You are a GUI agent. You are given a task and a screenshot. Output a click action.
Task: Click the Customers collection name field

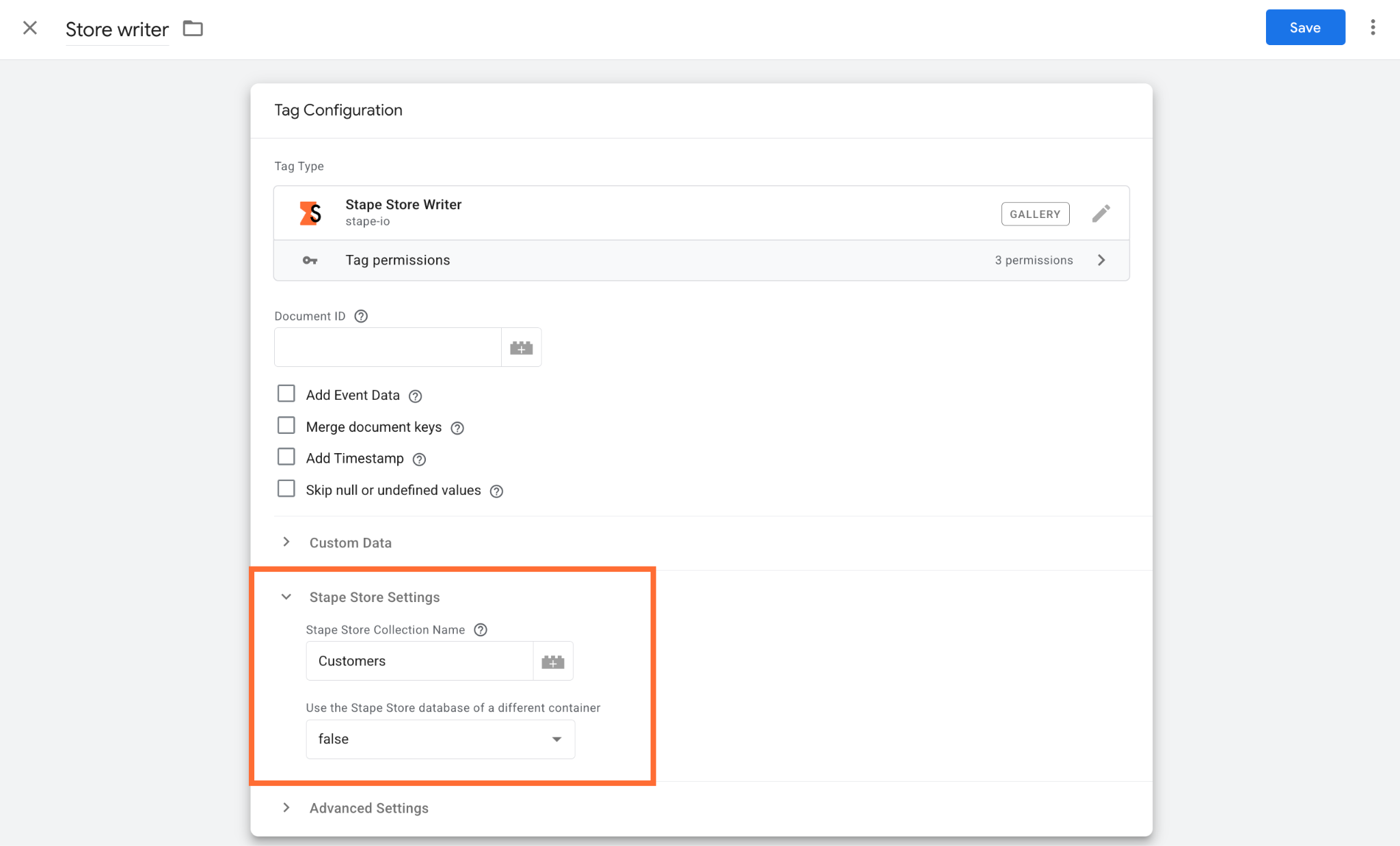point(419,661)
